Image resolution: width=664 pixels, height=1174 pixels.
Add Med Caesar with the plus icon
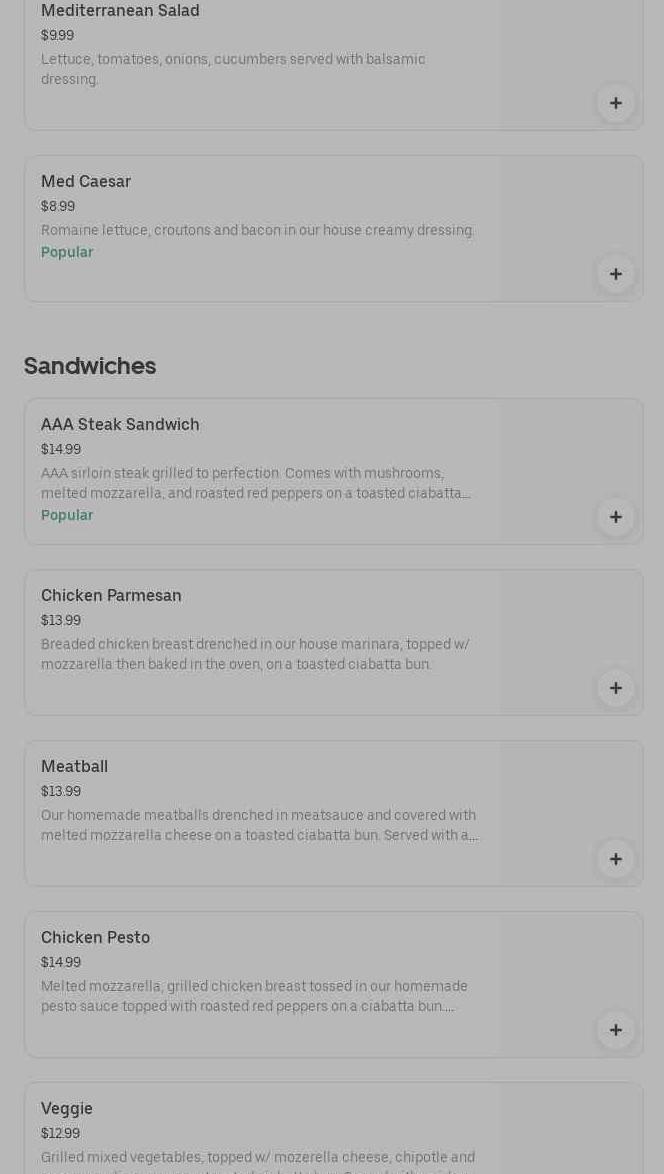tap(615, 274)
